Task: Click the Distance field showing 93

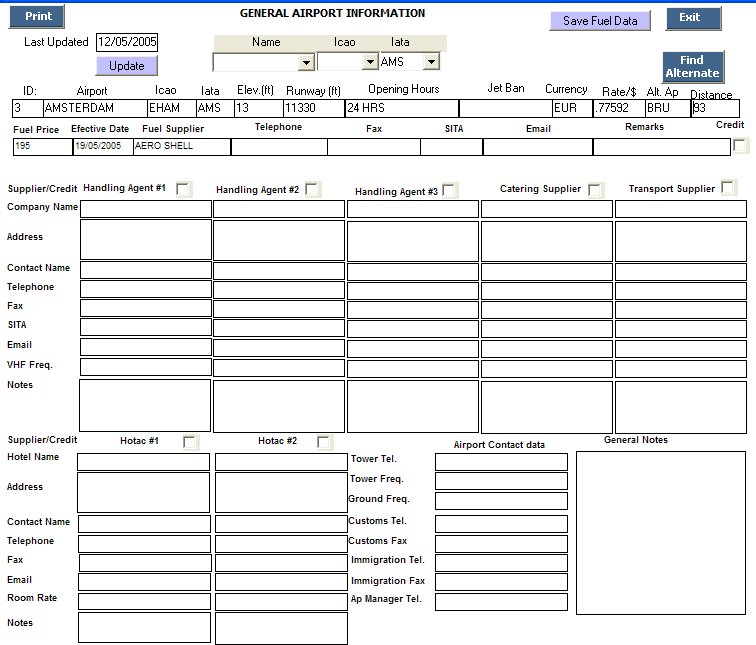Action: click(715, 108)
